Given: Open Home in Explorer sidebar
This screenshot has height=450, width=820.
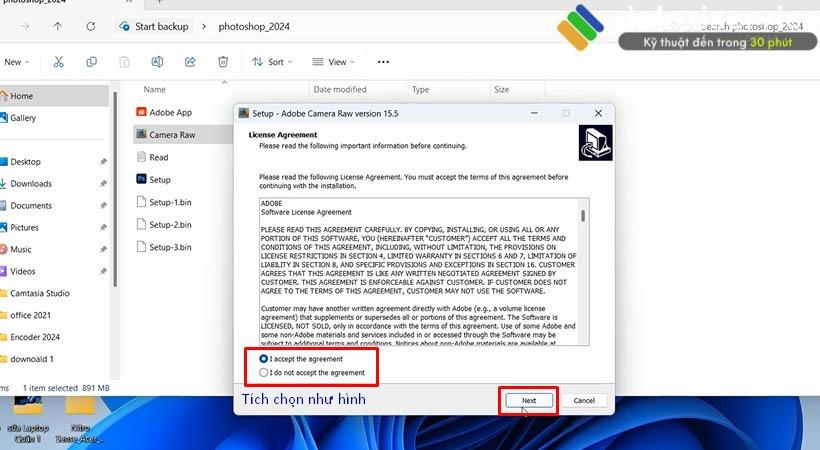Looking at the screenshot, I should [54, 96].
